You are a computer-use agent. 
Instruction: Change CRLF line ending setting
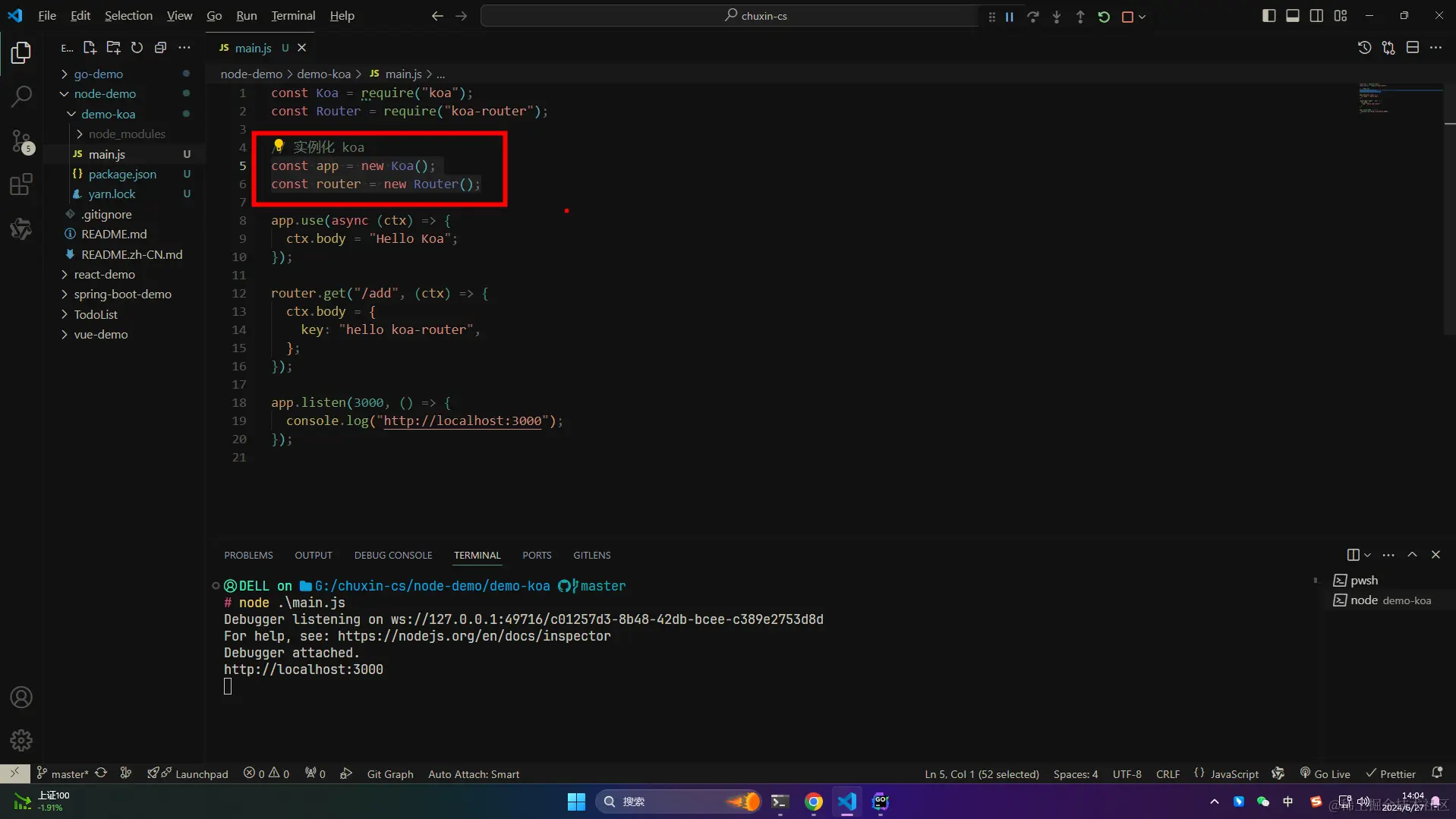(1168, 773)
